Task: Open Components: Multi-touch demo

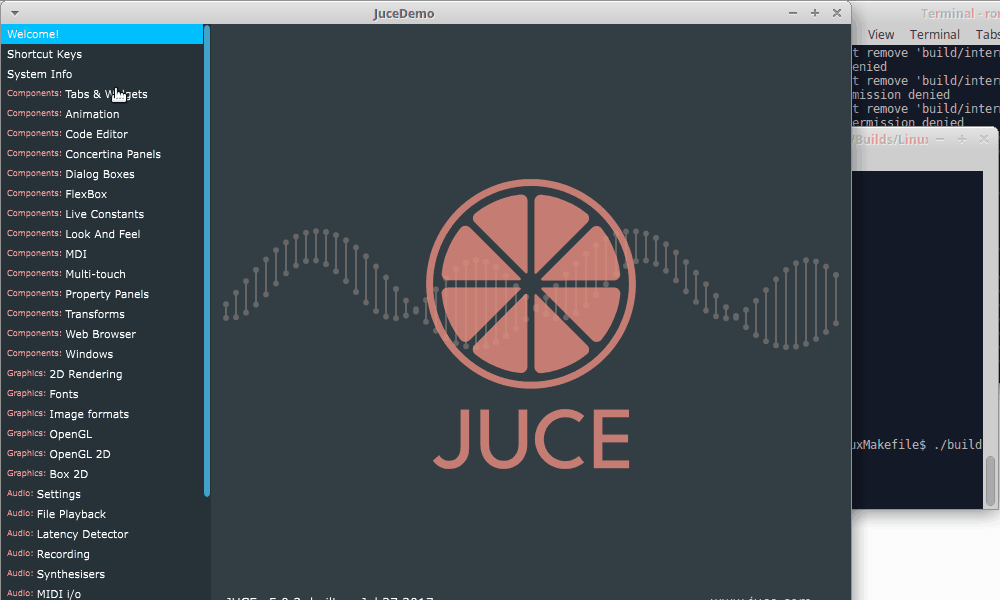Action: [x=102, y=274]
